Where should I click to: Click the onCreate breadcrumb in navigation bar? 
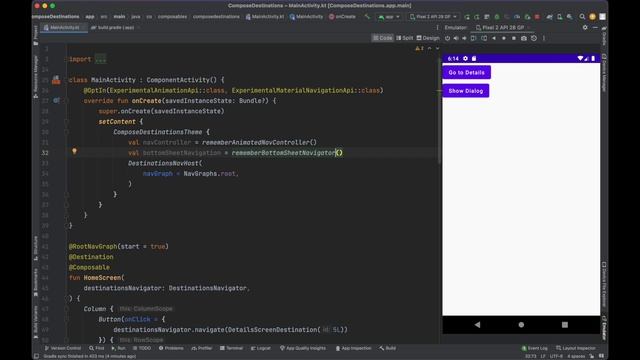pyautogui.click(x=342, y=17)
